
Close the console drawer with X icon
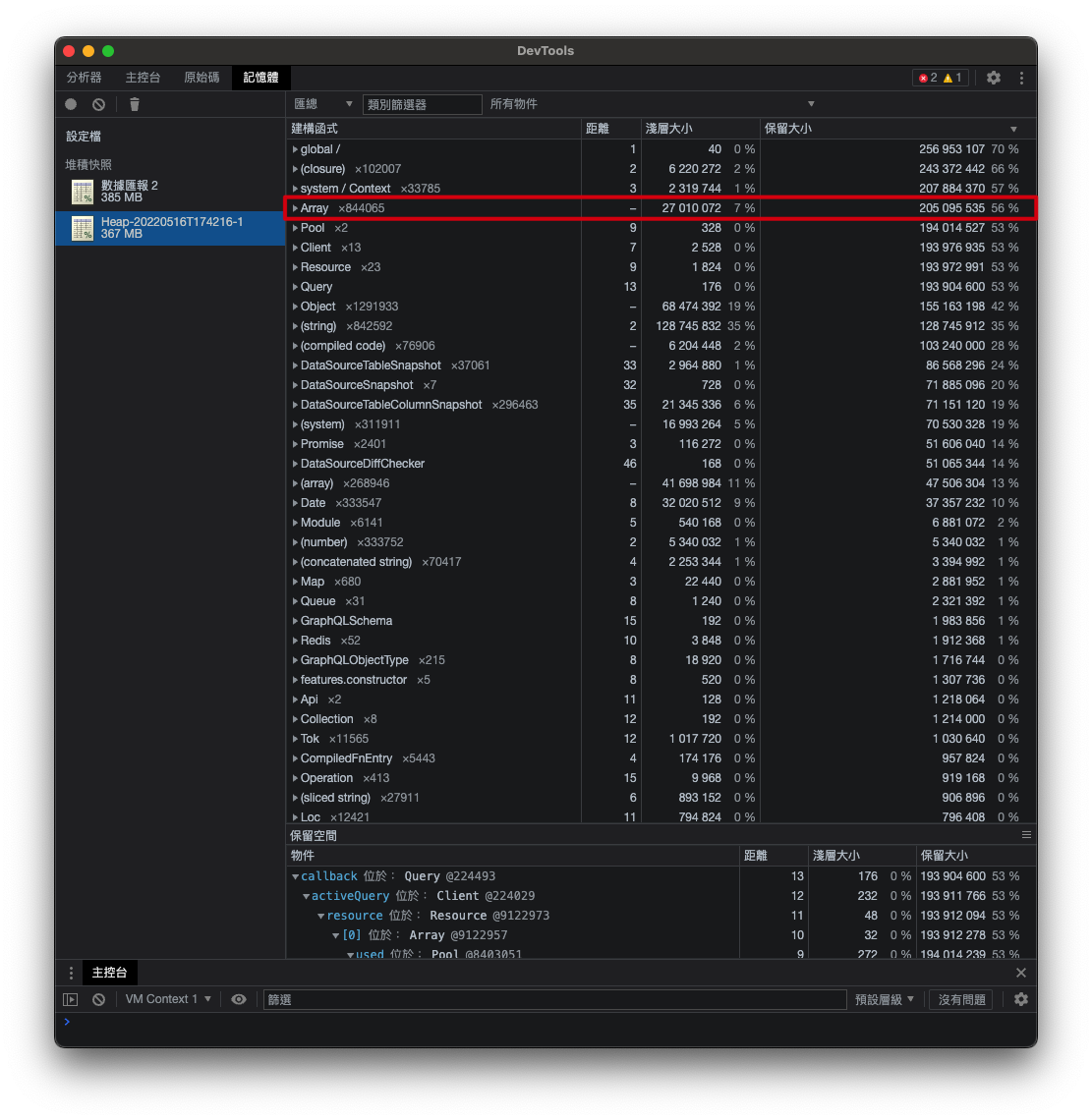coord(1020,973)
